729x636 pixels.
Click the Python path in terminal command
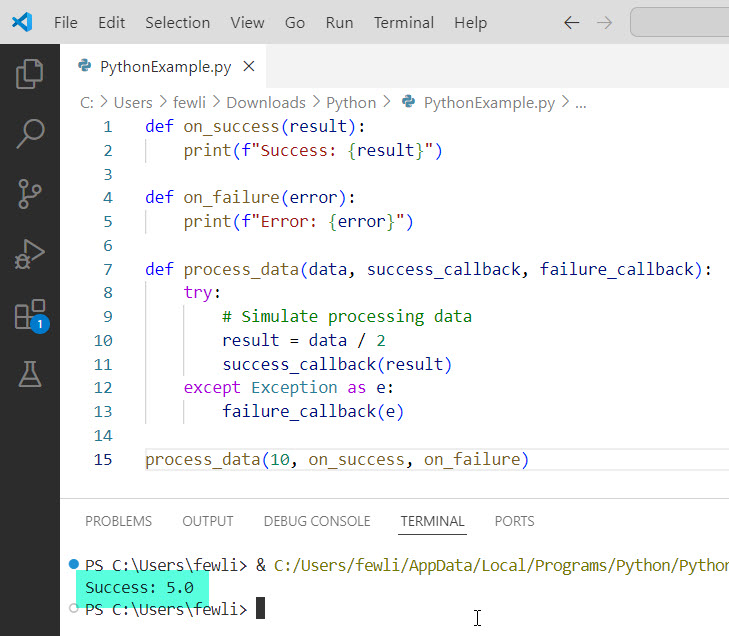click(x=501, y=565)
